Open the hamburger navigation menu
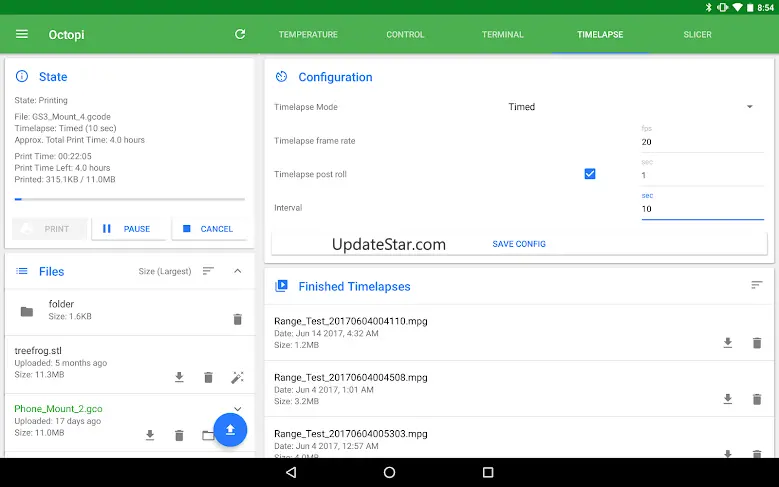 click(x=22, y=34)
